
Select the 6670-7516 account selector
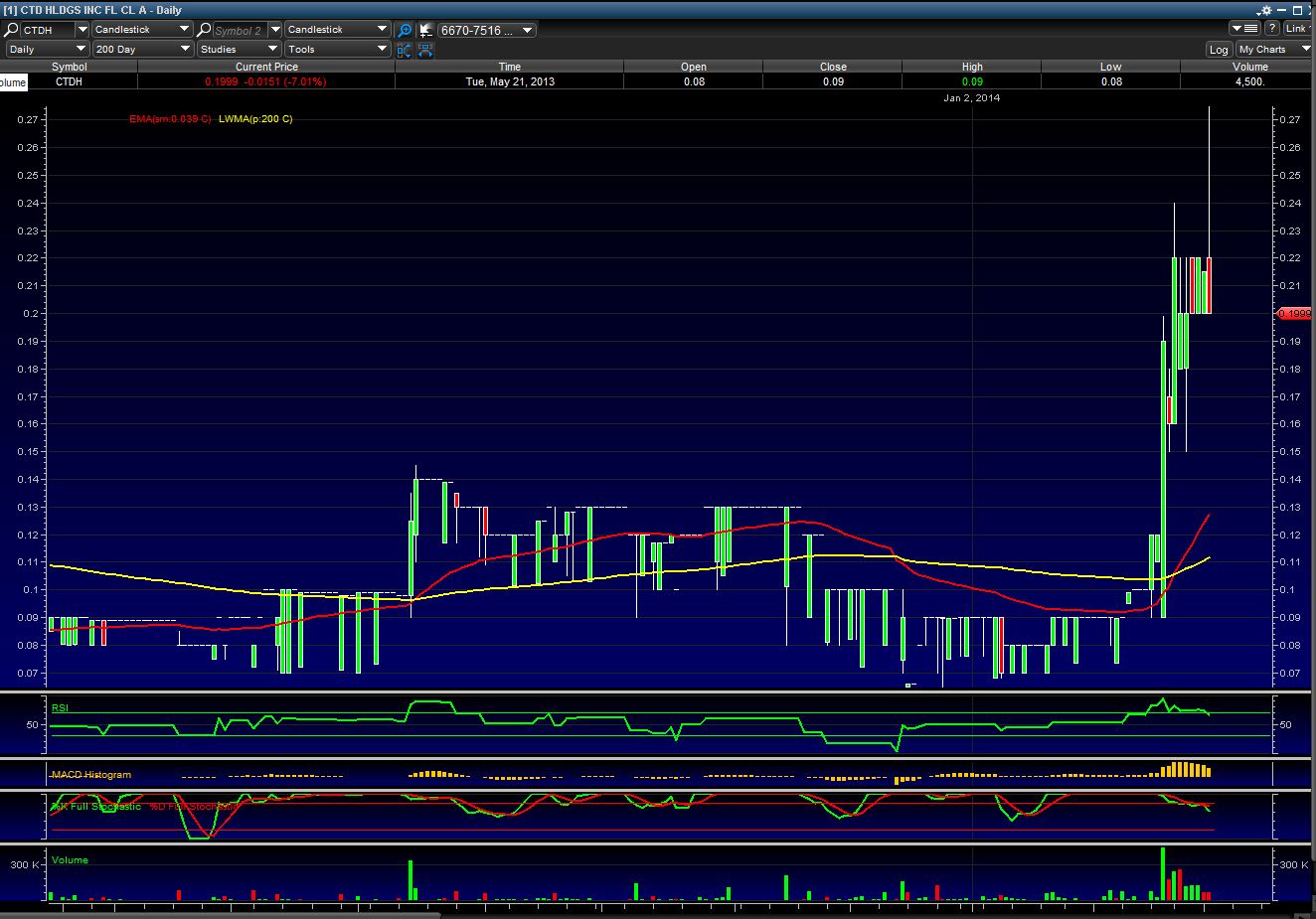coord(487,30)
